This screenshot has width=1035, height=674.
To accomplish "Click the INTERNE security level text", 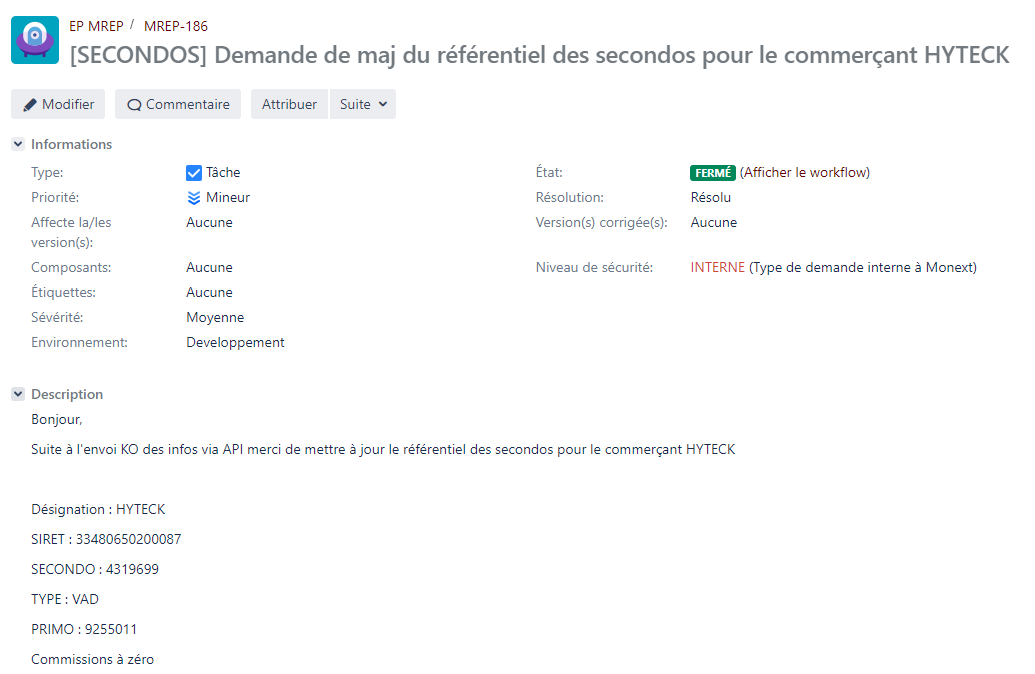I will point(717,267).
